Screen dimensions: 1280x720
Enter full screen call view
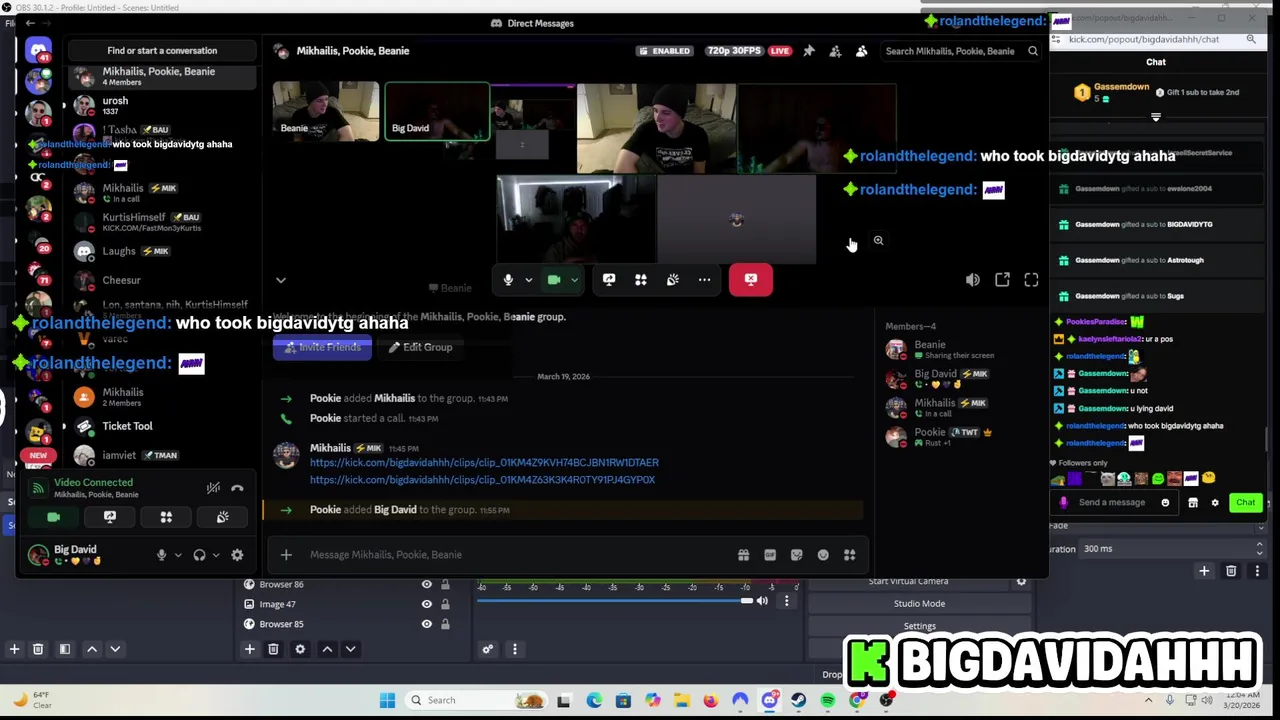[x=1031, y=280]
